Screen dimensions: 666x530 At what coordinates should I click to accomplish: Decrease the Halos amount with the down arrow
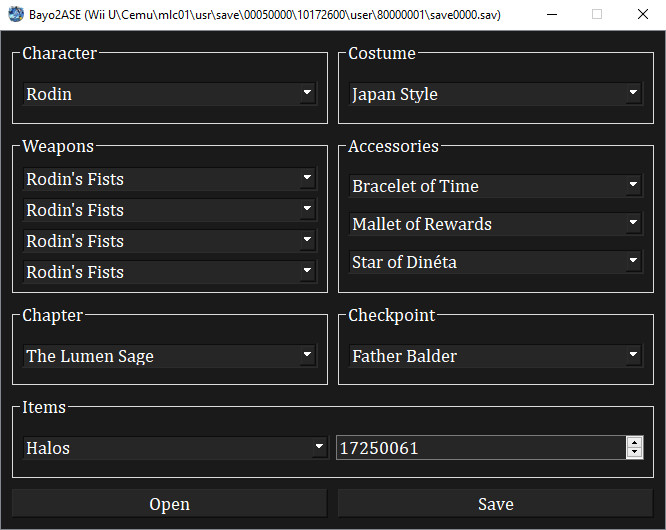(634, 453)
